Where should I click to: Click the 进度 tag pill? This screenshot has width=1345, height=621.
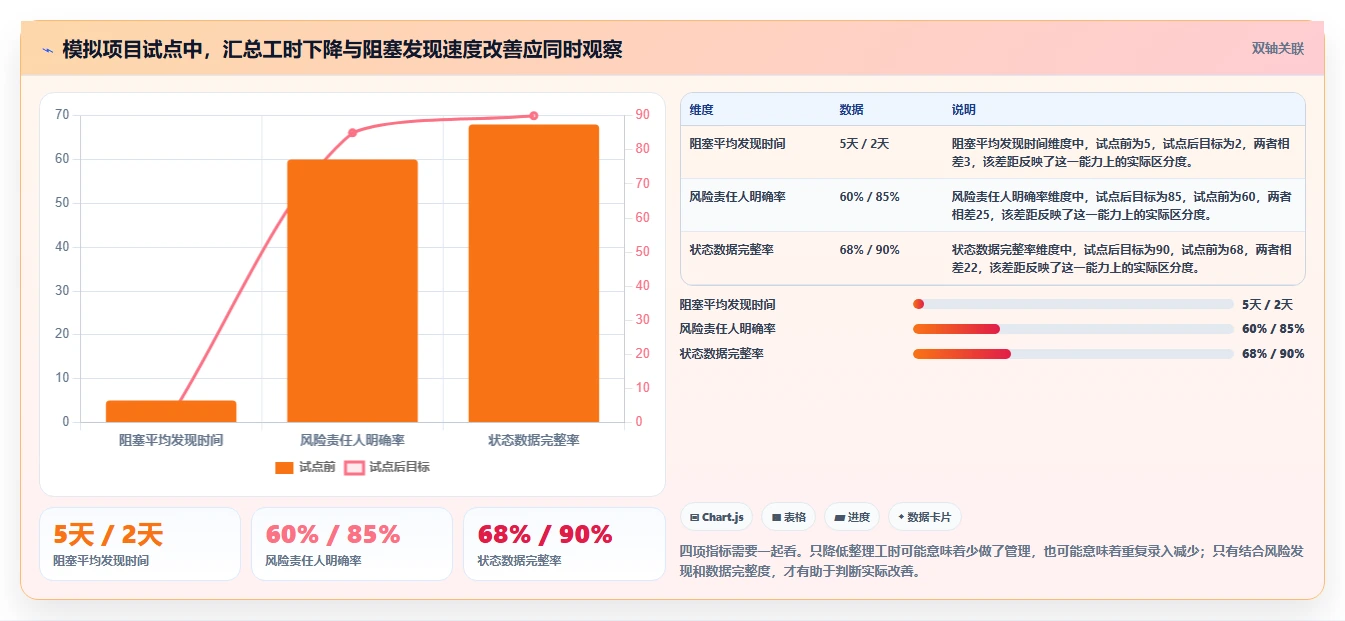coord(851,517)
